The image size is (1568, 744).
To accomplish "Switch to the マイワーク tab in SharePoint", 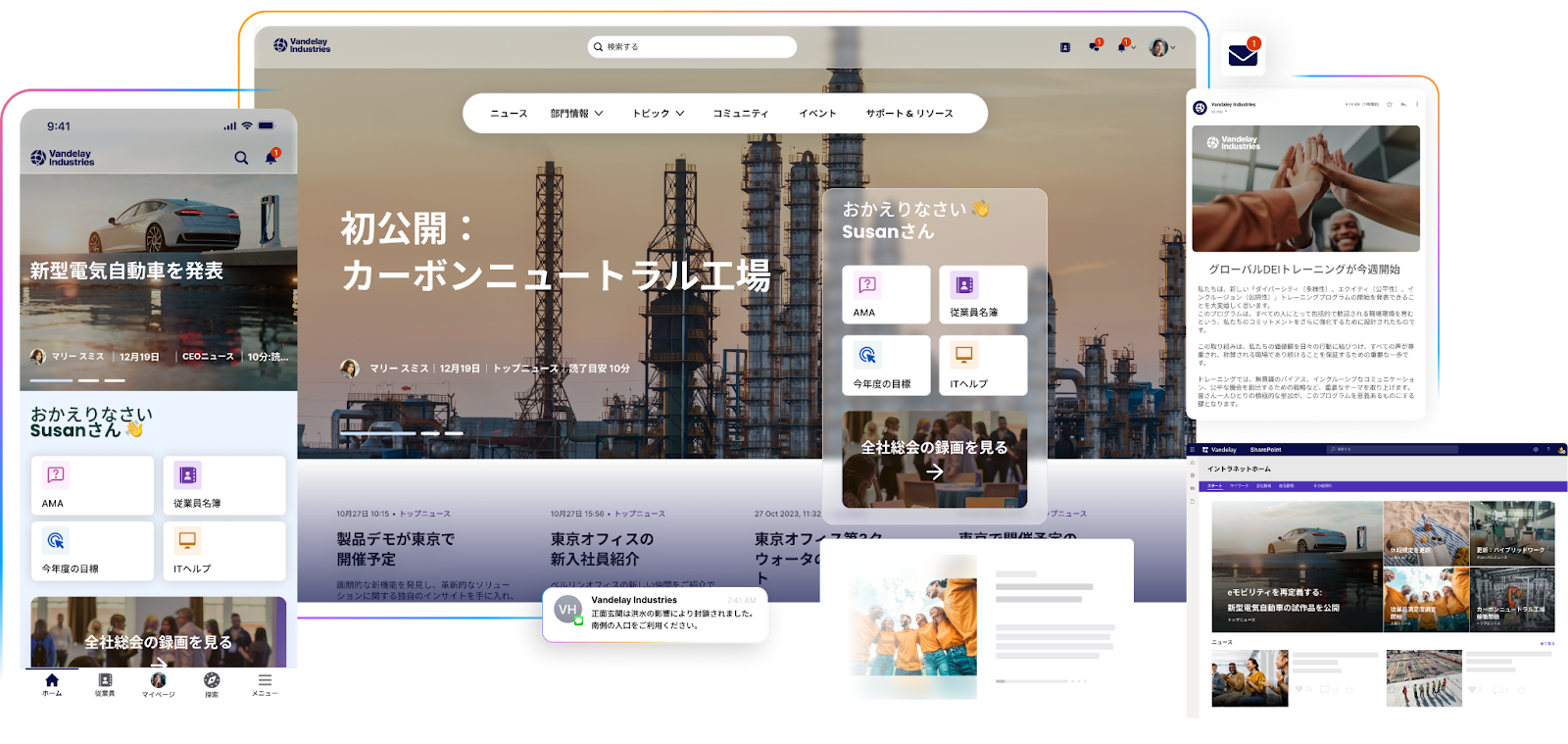I will [x=1240, y=486].
